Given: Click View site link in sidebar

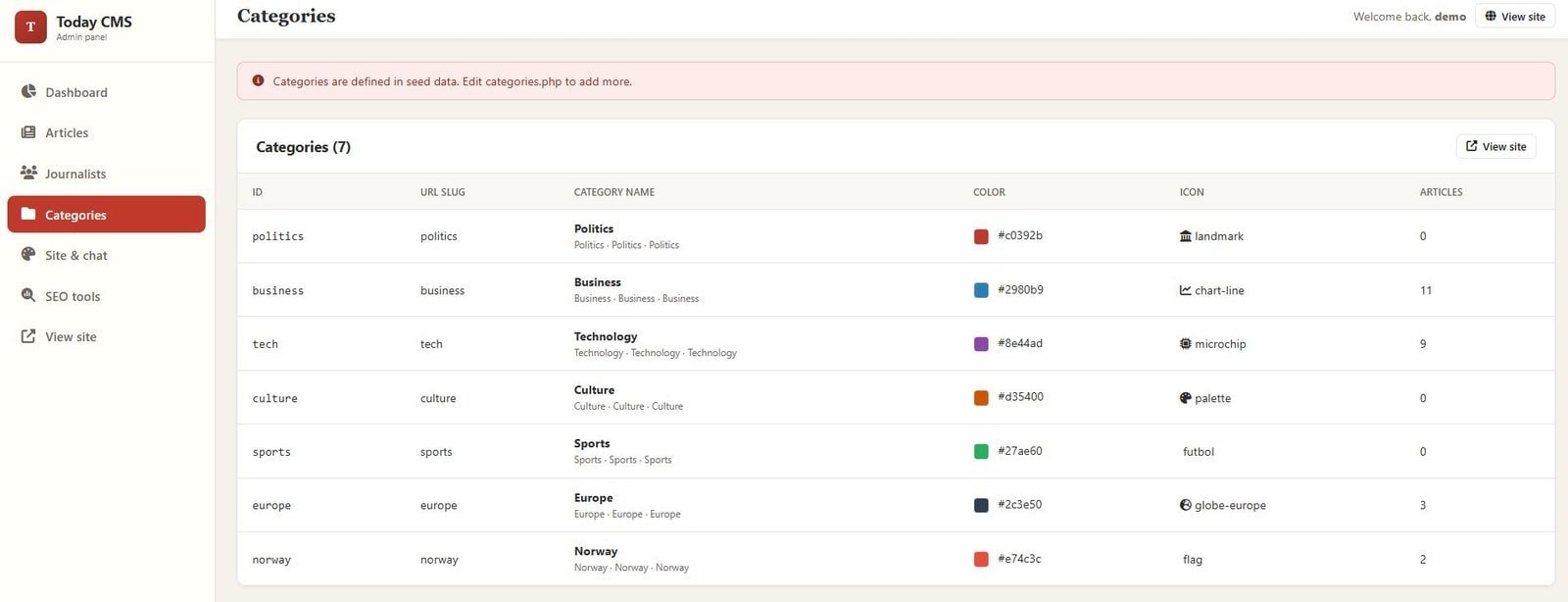Looking at the screenshot, I should 107,336.
